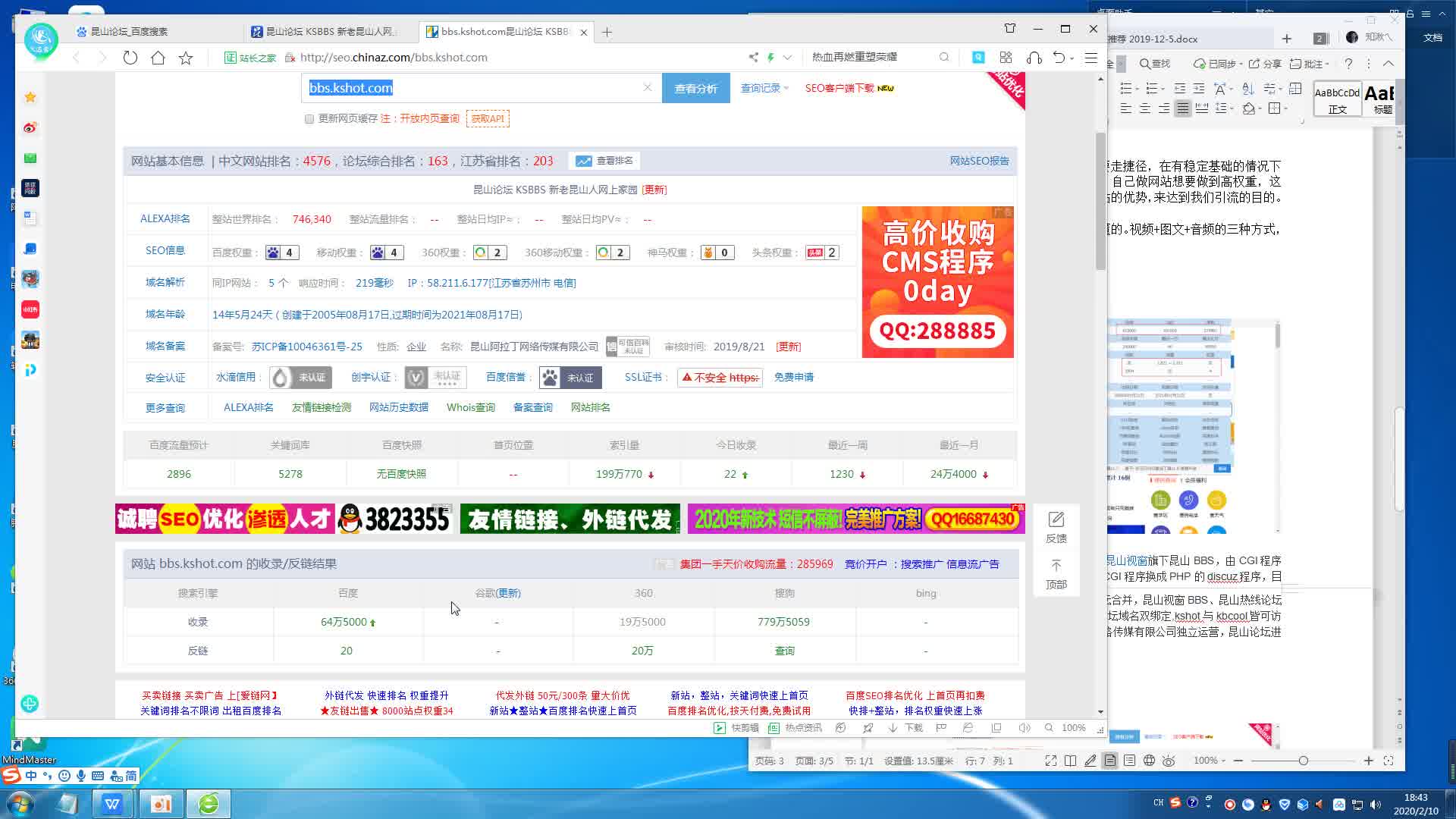
Task: Open WPS more options vertical dots
Action: click(1369, 64)
